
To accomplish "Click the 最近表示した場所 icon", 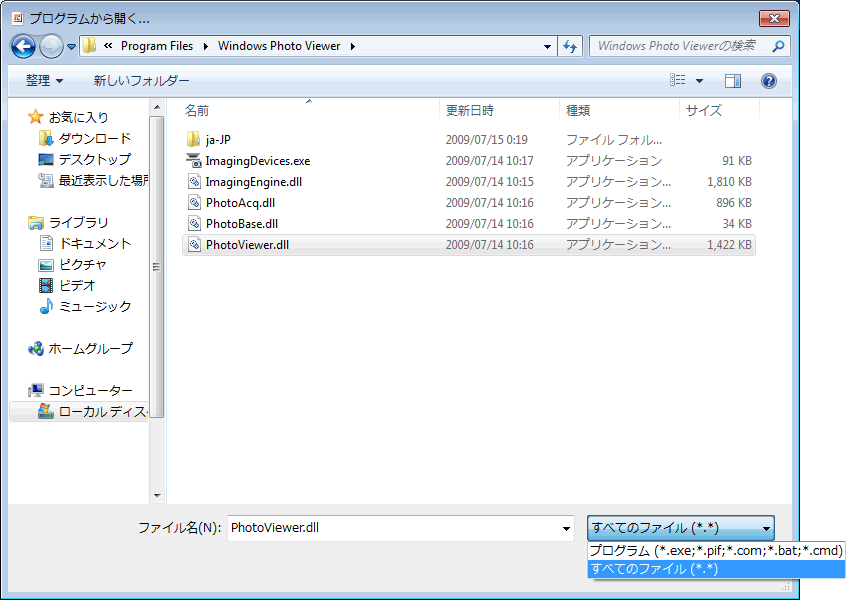I will tap(46, 180).
